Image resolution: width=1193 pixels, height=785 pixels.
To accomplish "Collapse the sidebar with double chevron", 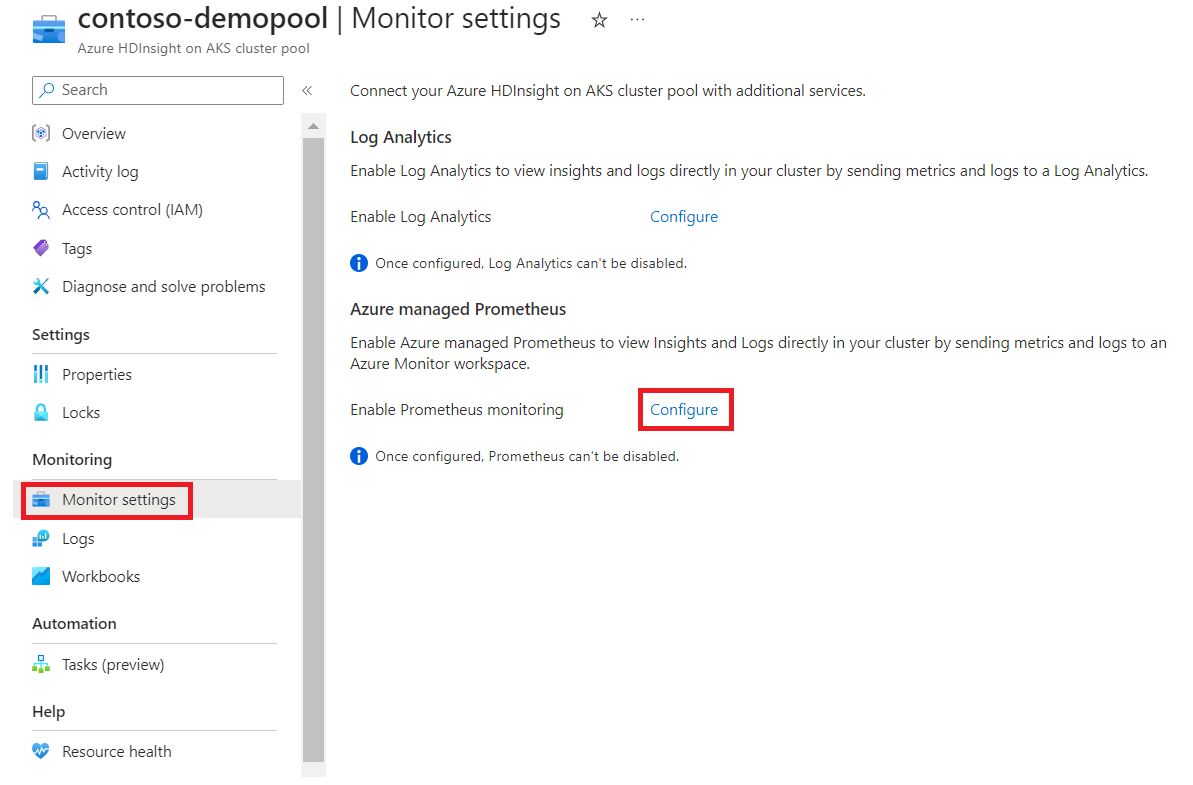I will (x=307, y=91).
